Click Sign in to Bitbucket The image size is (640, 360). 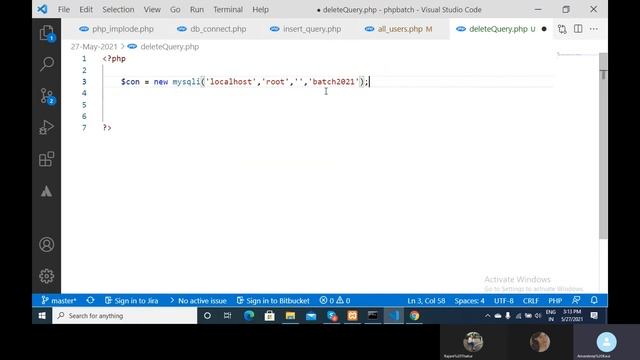[273, 301]
